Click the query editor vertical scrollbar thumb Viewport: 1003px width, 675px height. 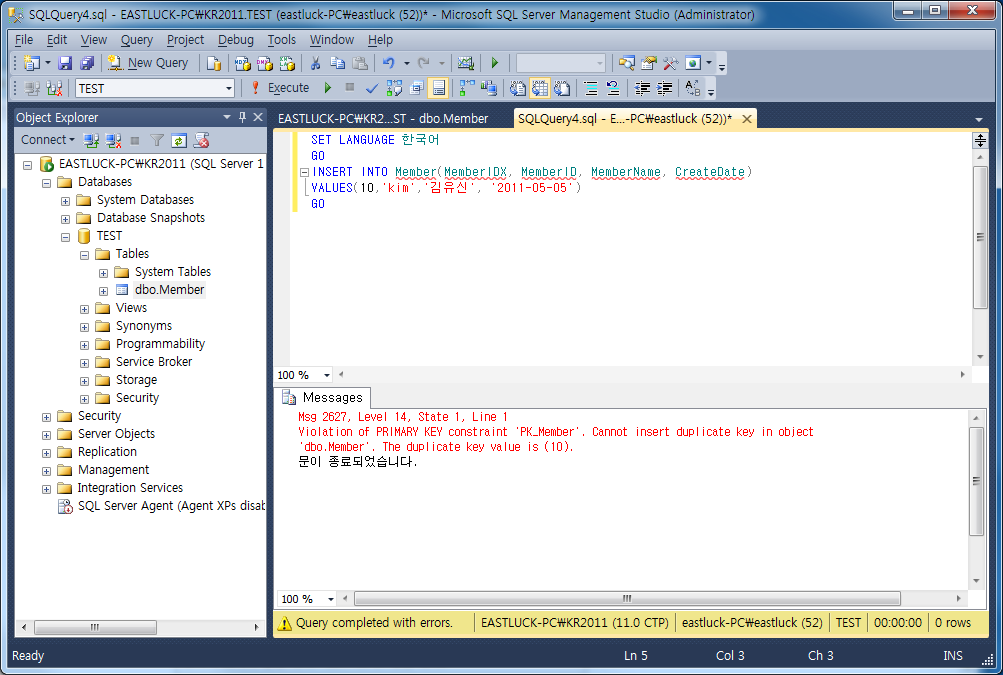[x=980, y=237]
